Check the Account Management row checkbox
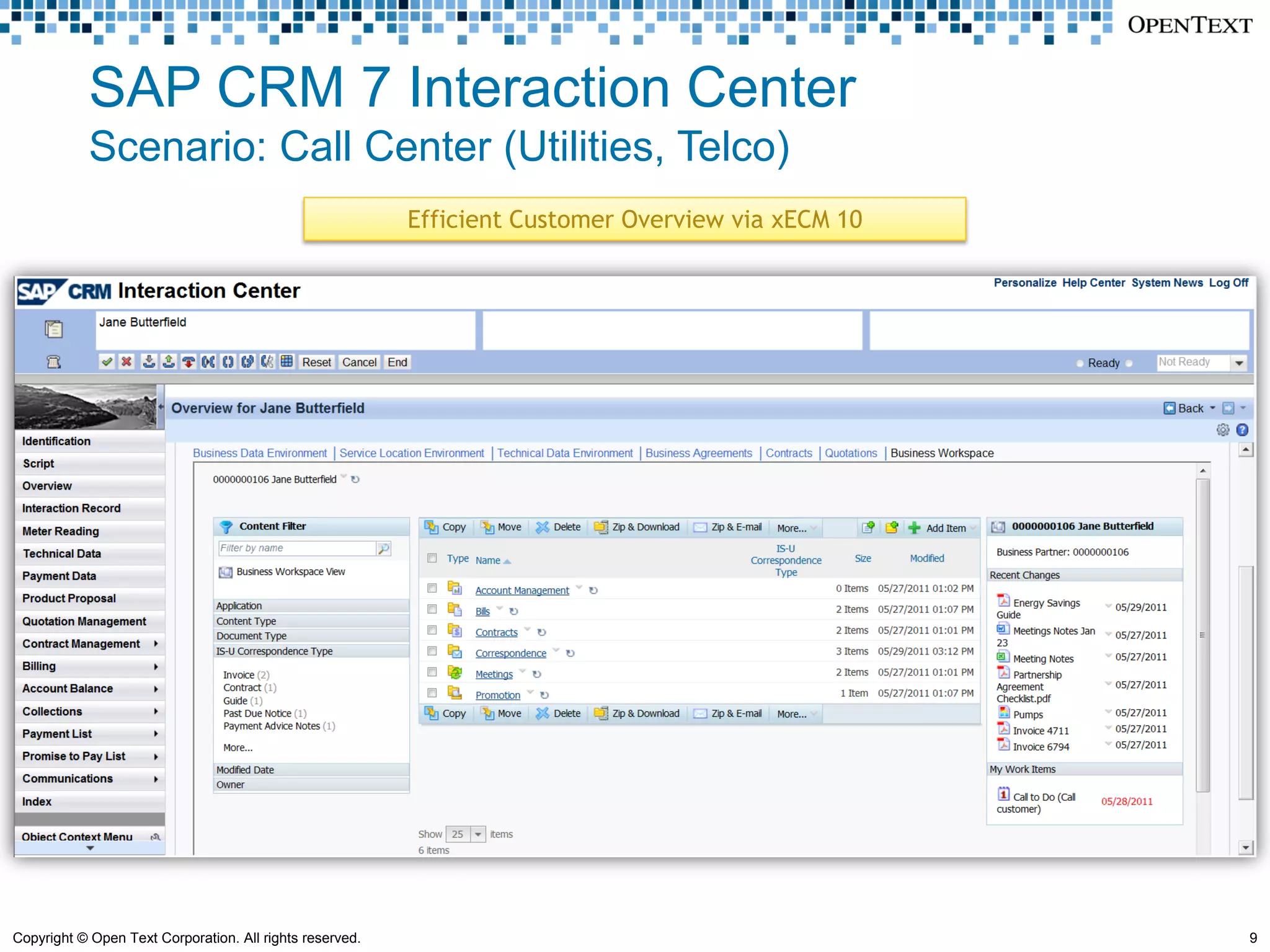 click(432, 588)
